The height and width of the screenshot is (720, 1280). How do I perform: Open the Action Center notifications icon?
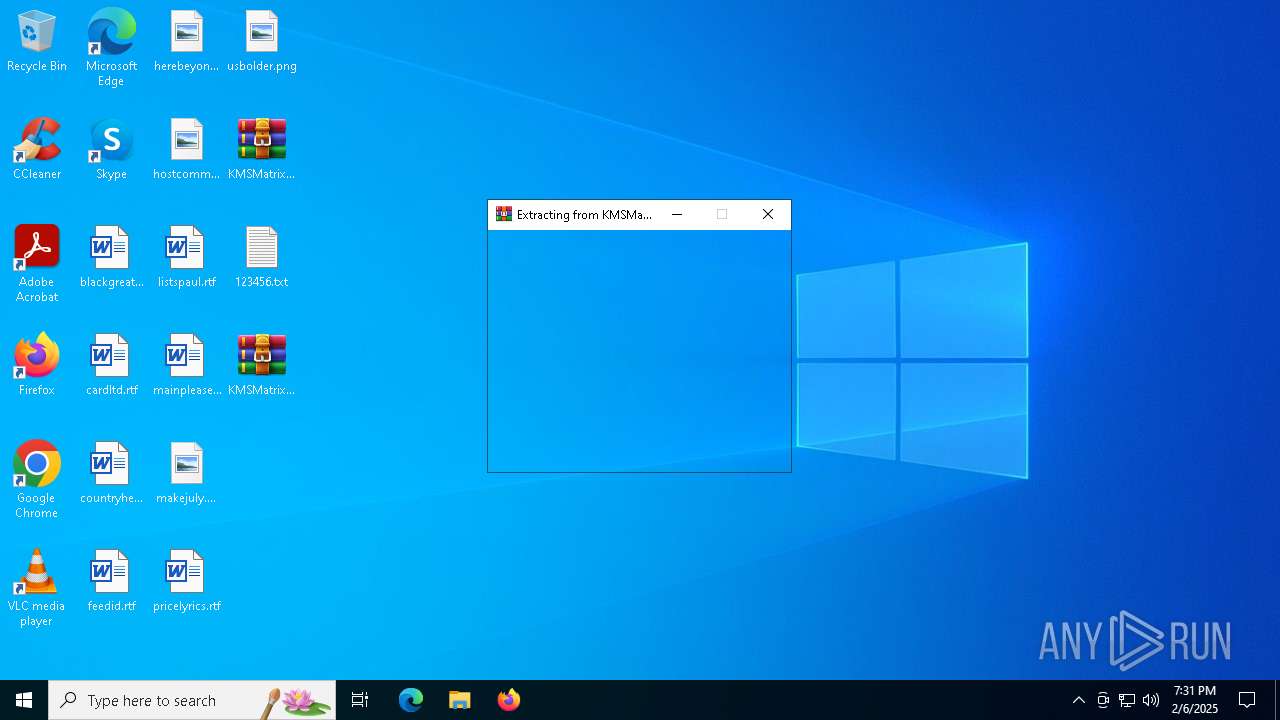(x=1247, y=700)
